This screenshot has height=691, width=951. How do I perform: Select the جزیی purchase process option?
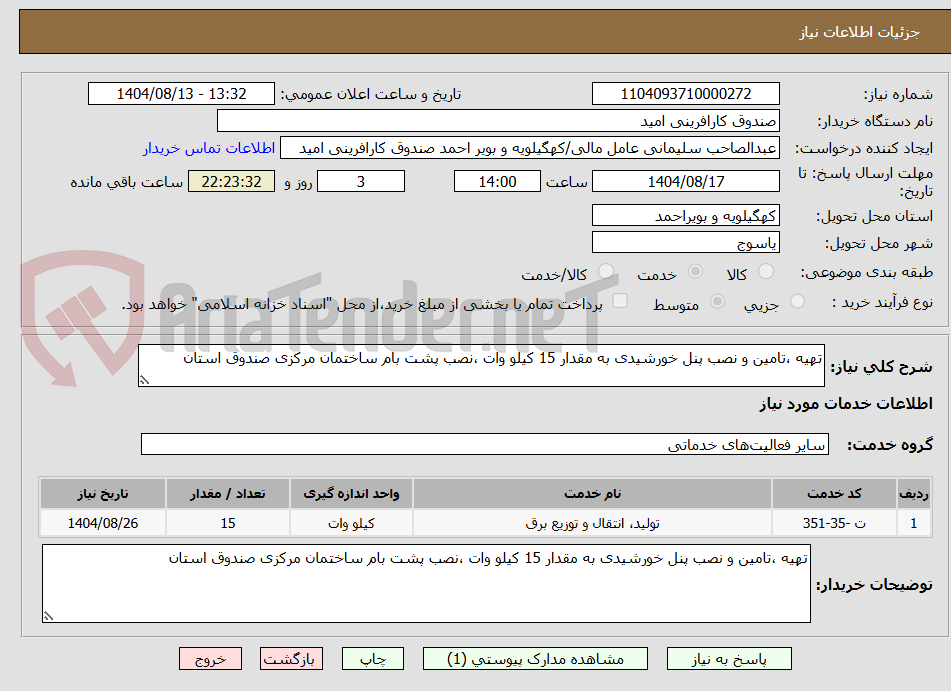(796, 301)
